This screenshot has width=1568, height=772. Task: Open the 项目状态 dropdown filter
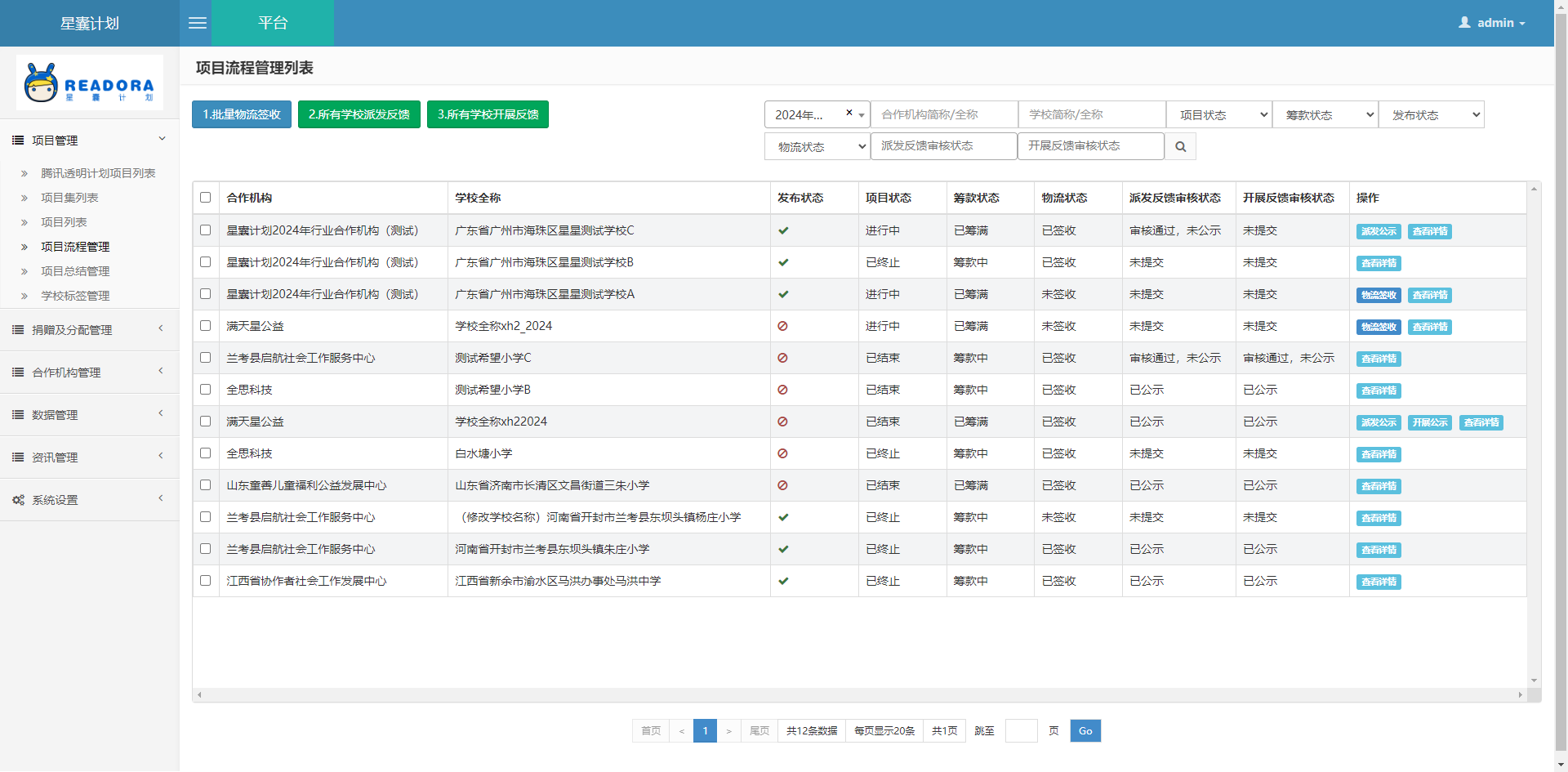point(1218,115)
